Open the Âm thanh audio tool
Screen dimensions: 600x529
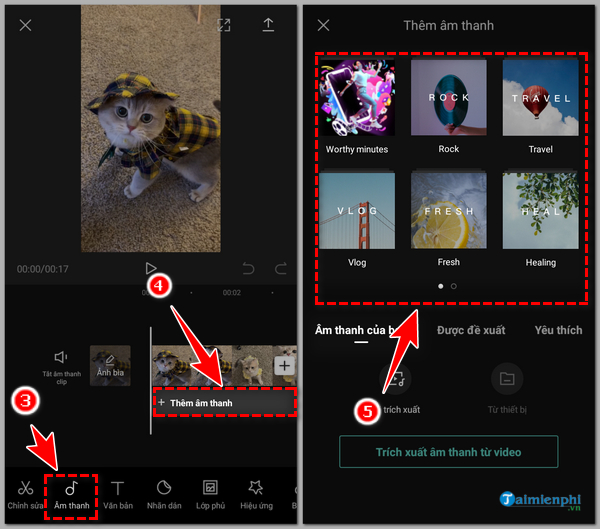(72, 496)
